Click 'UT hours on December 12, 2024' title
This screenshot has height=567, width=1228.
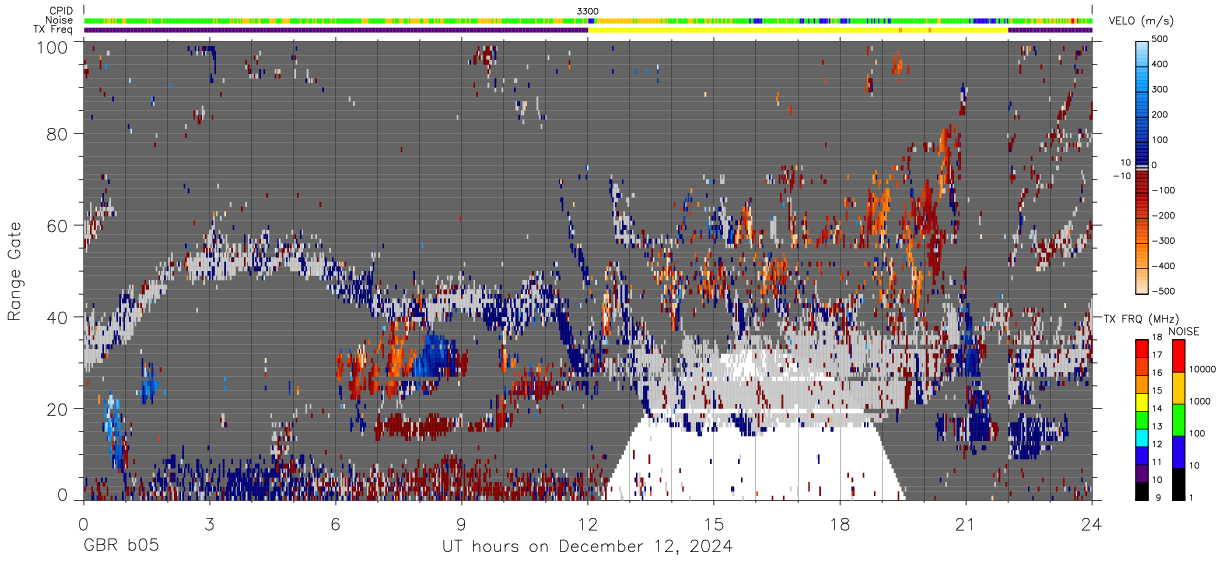point(587,547)
